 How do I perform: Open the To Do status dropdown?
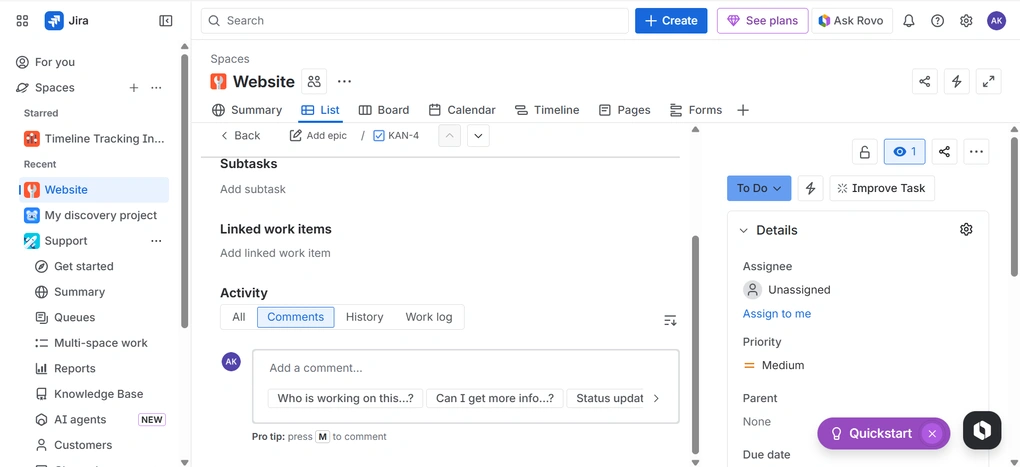[758, 188]
